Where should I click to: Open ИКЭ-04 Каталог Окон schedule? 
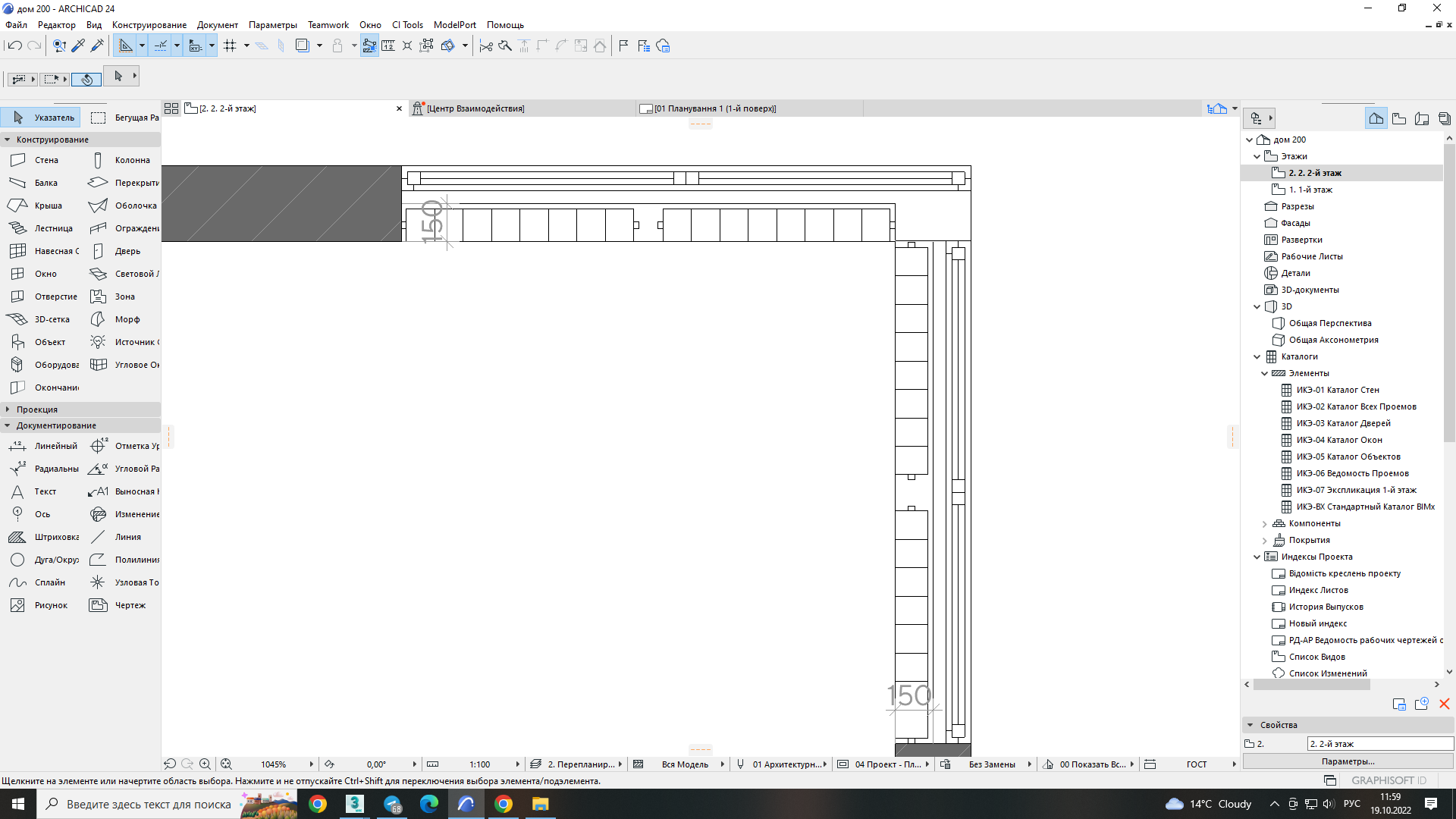(1339, 440)
